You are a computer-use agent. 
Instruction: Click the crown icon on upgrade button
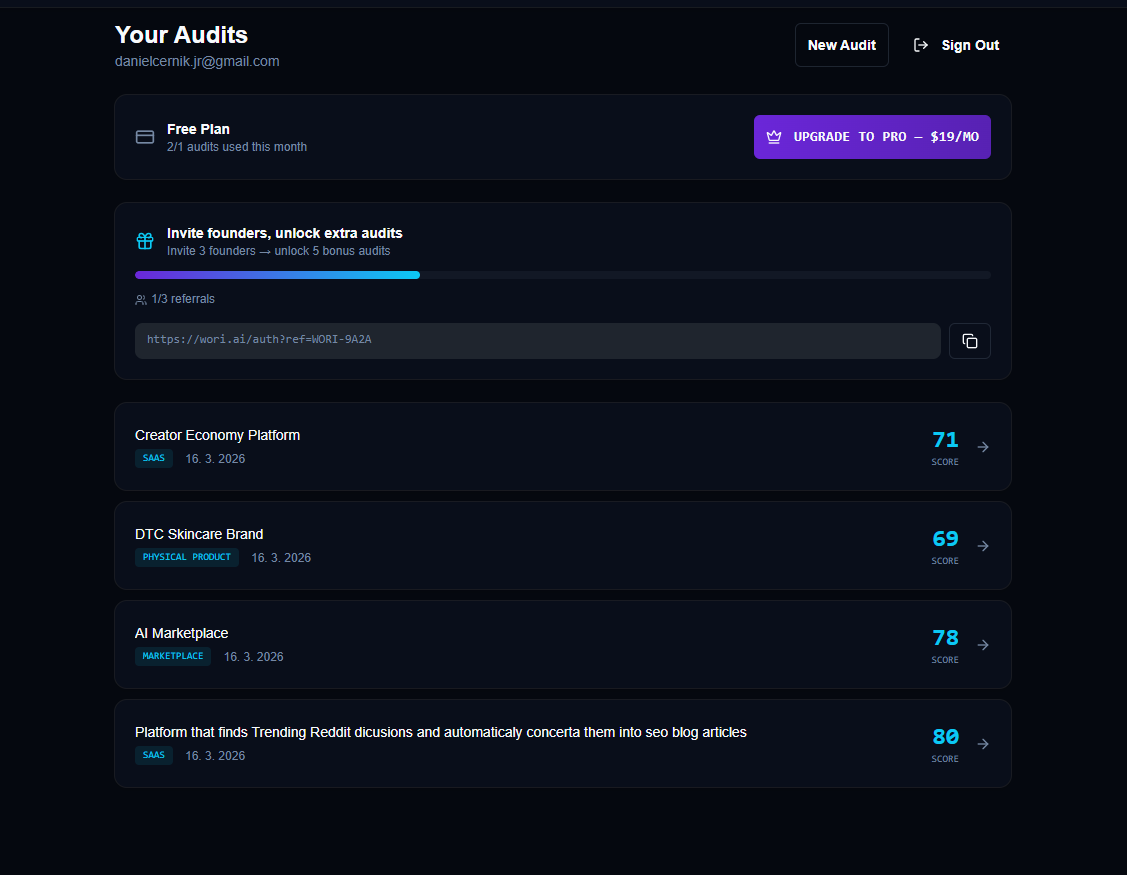click(x=774, y=137)
